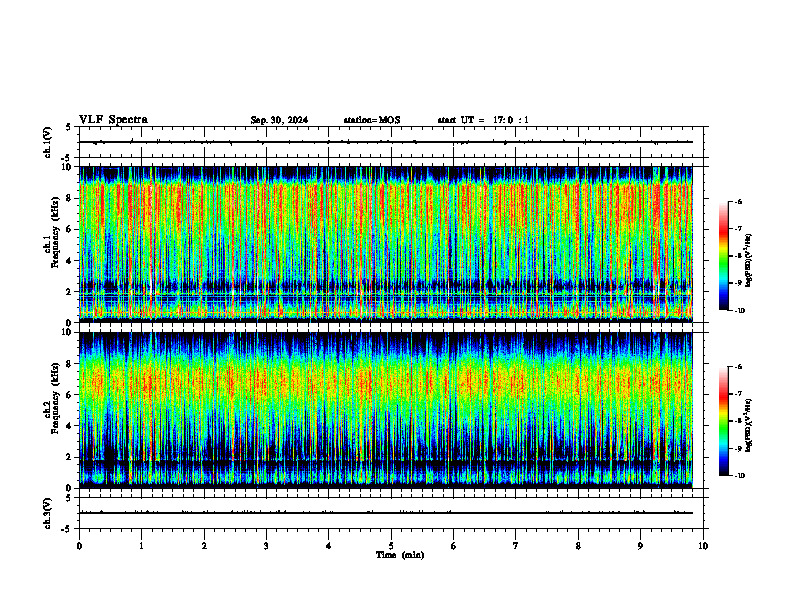Screen dimensions: 792x612
Task: Click the ch.1 spectrogram color scale bar
Action: [723, 256]
